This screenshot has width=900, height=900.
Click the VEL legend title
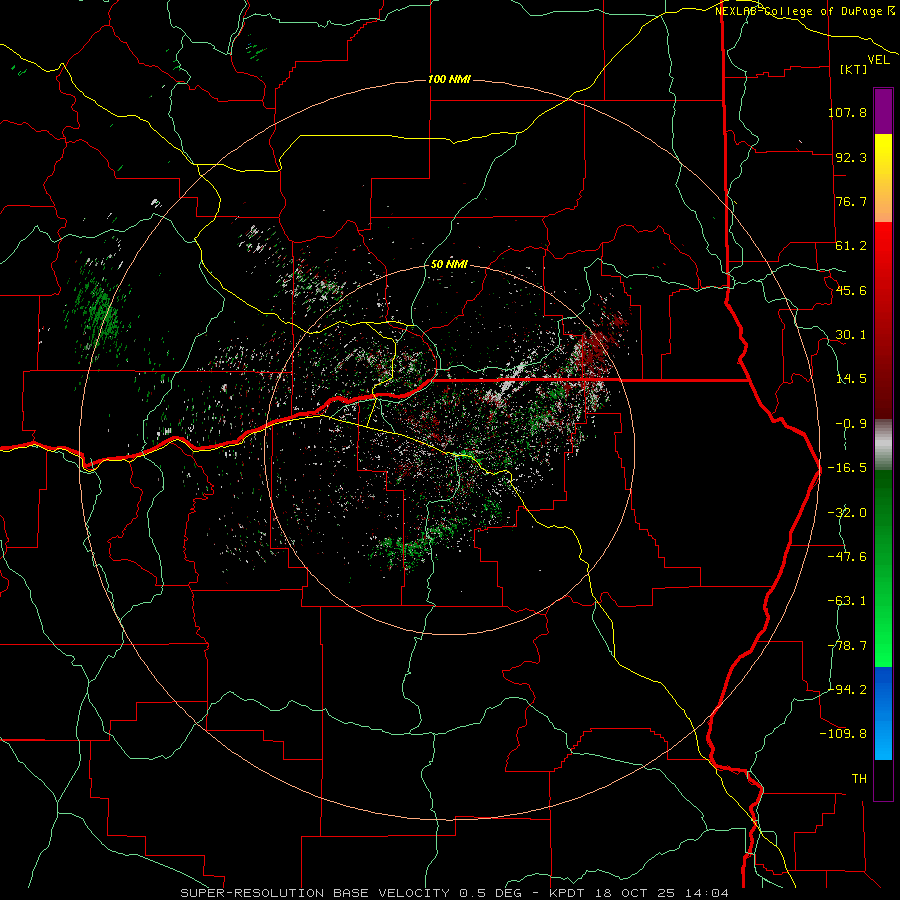click(x=878, y=60)
